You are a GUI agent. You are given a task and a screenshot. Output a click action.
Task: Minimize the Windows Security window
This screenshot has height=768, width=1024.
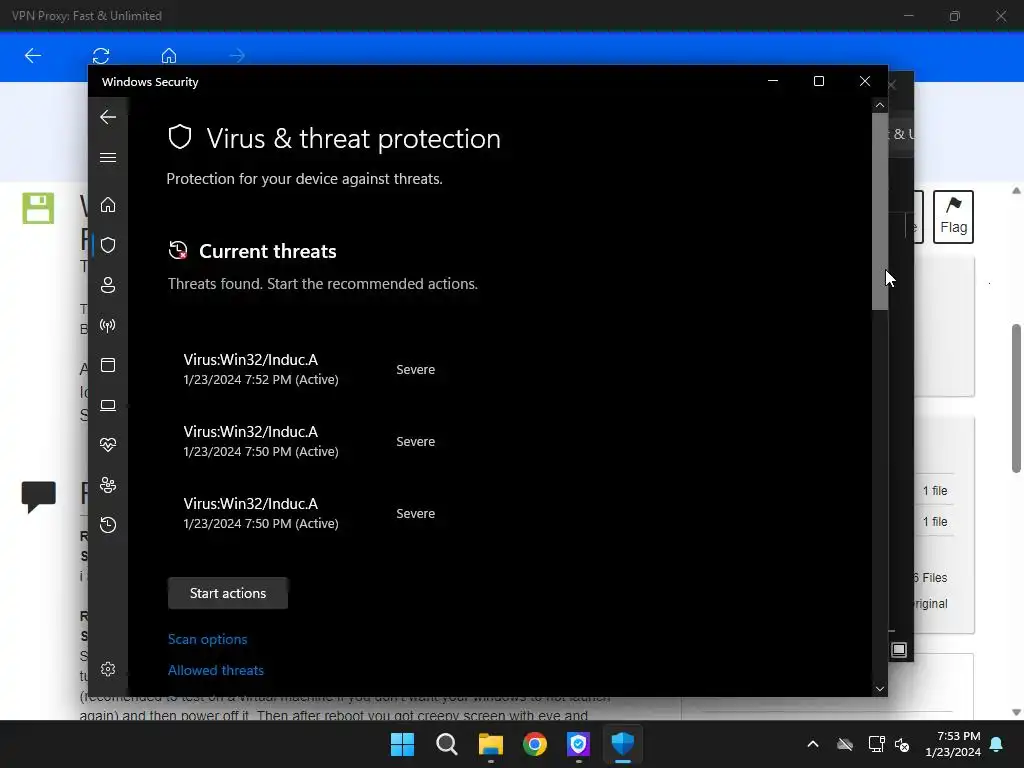point(773,81)
